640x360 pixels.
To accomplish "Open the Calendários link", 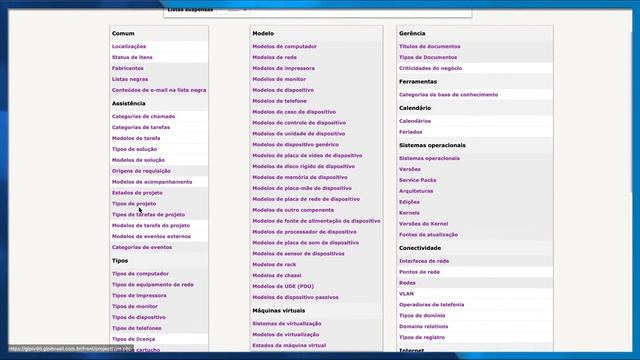I will (x=415, y=121).
